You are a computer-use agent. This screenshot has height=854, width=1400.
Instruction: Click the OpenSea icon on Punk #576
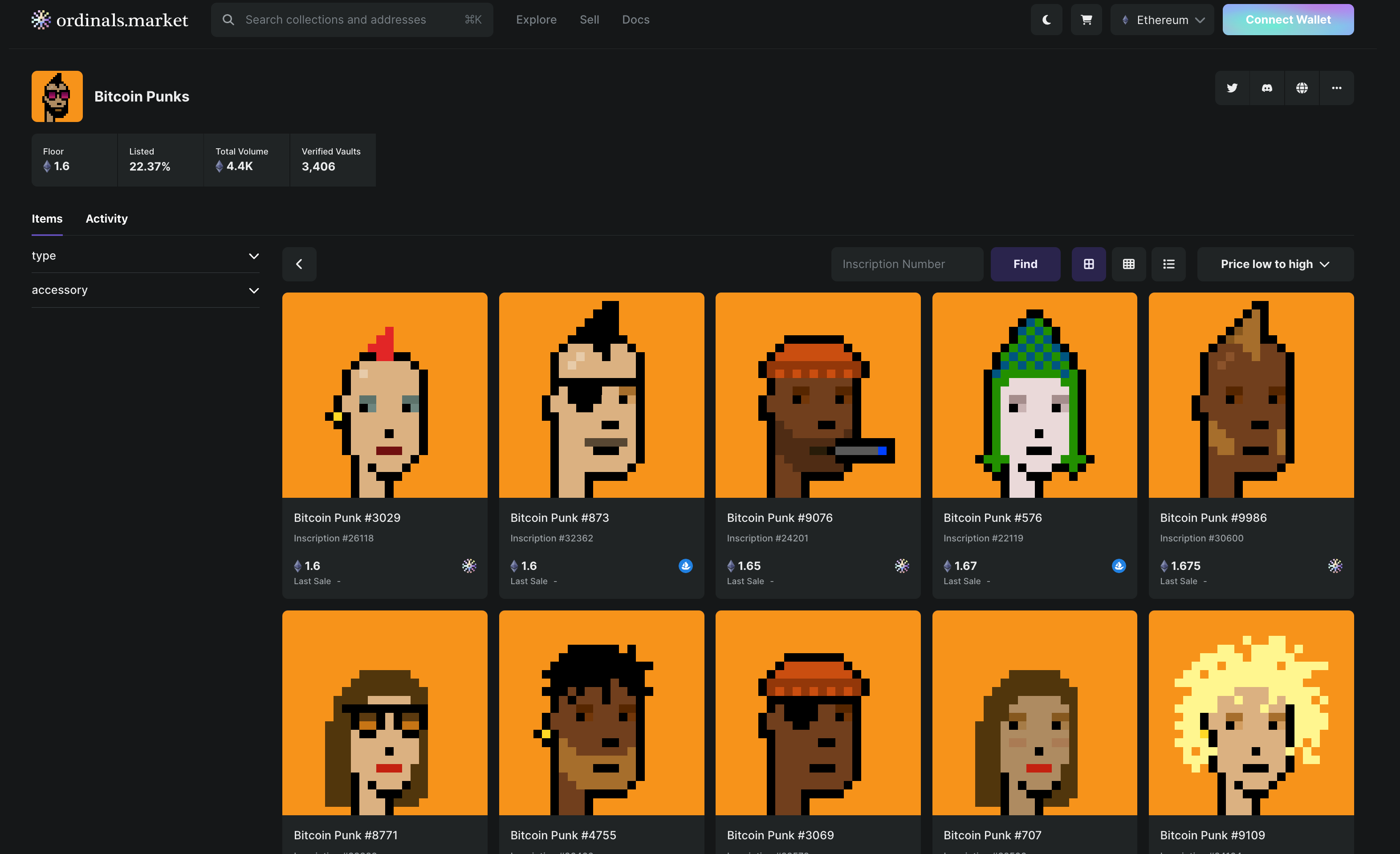click(x=1119, y=566)
